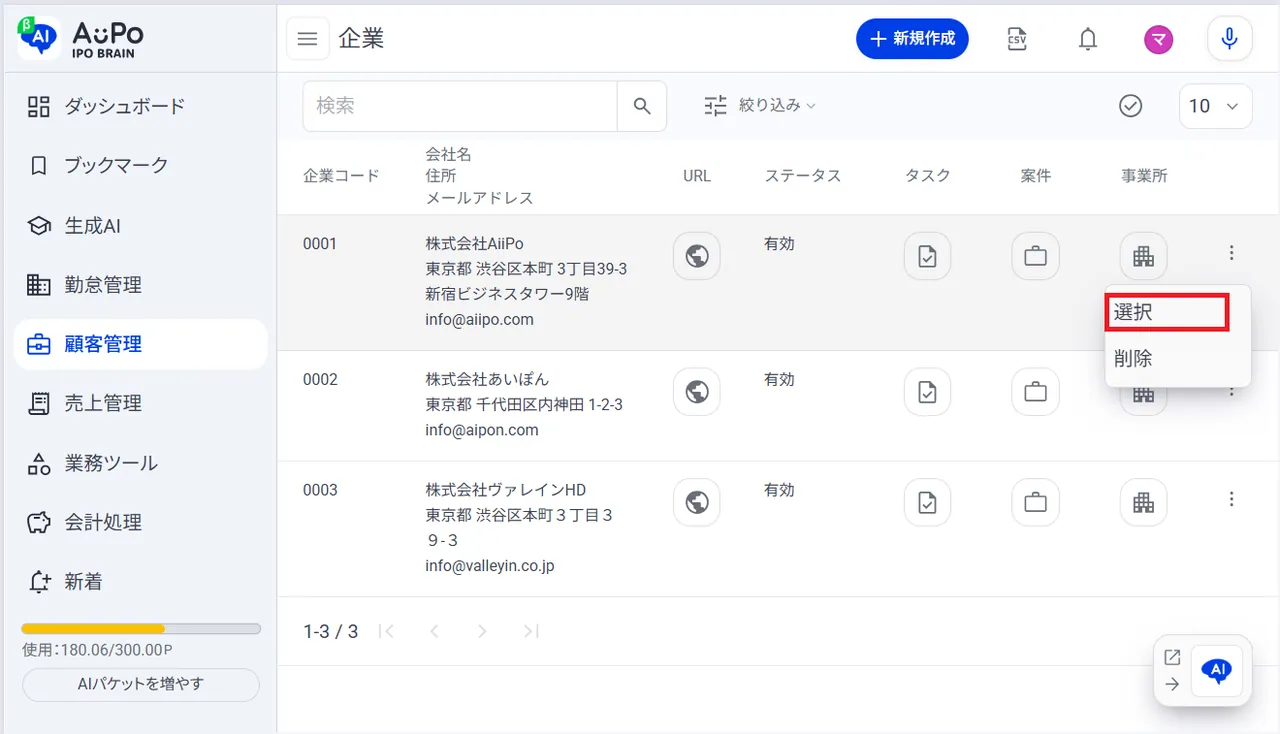Click the arrow icon below the popout icon

[x=1173, y=685]
